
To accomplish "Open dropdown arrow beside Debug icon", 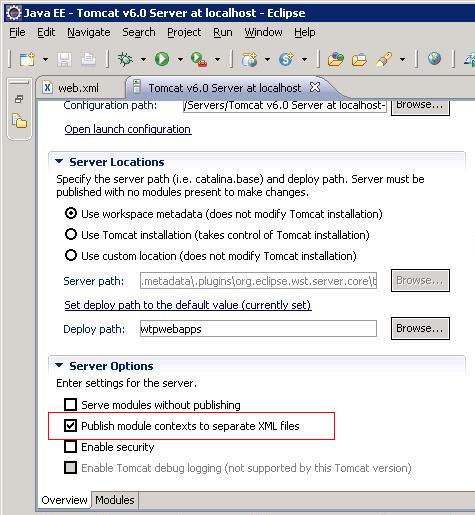I will coord(143,60).
